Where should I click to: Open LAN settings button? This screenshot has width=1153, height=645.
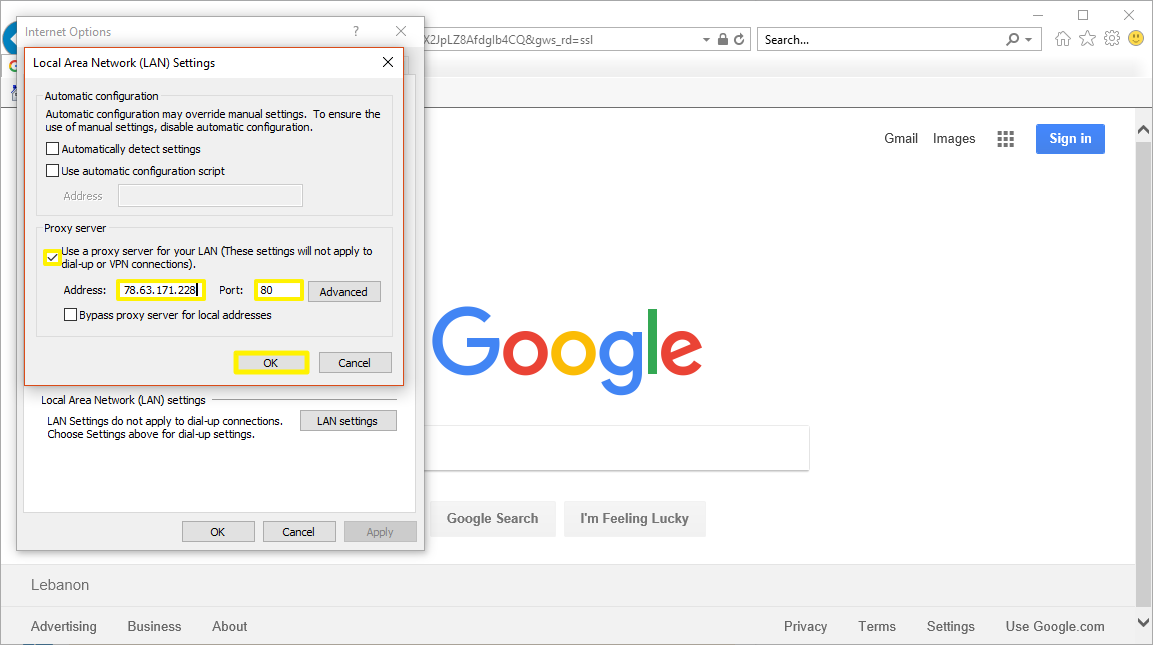point(348,421)
